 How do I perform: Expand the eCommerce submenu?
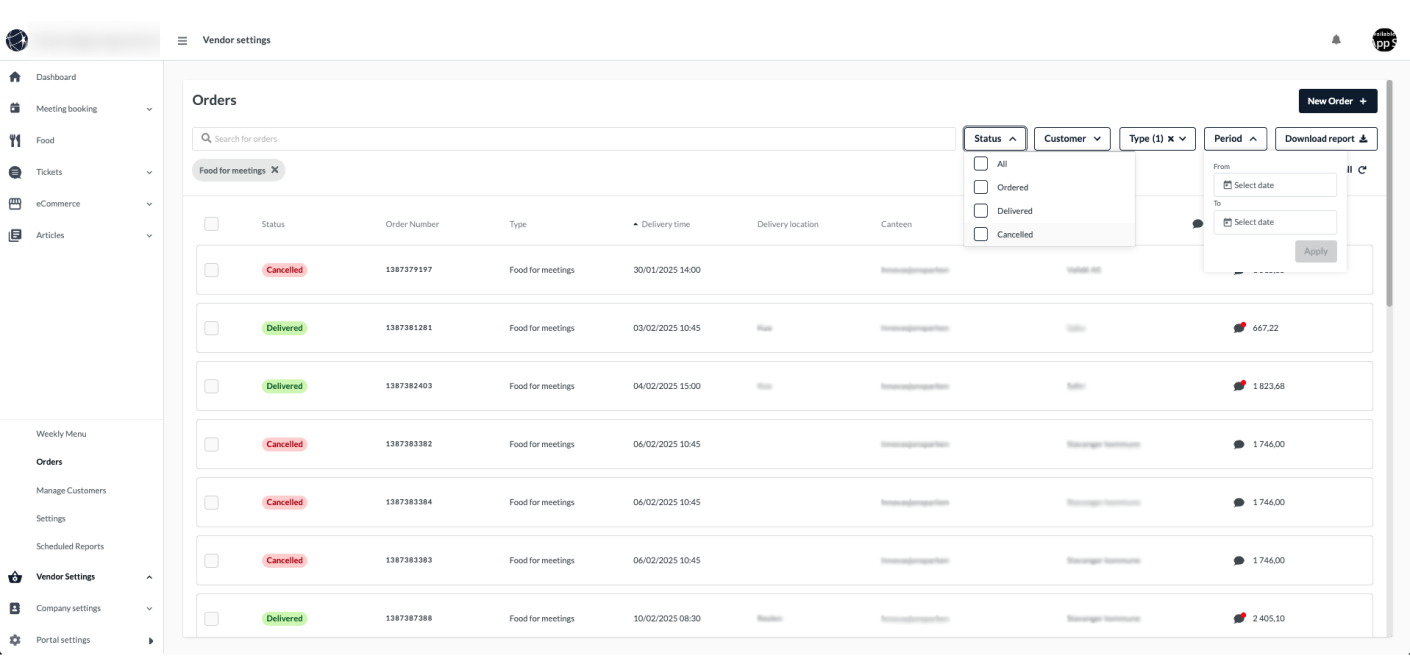click(149, 204)
